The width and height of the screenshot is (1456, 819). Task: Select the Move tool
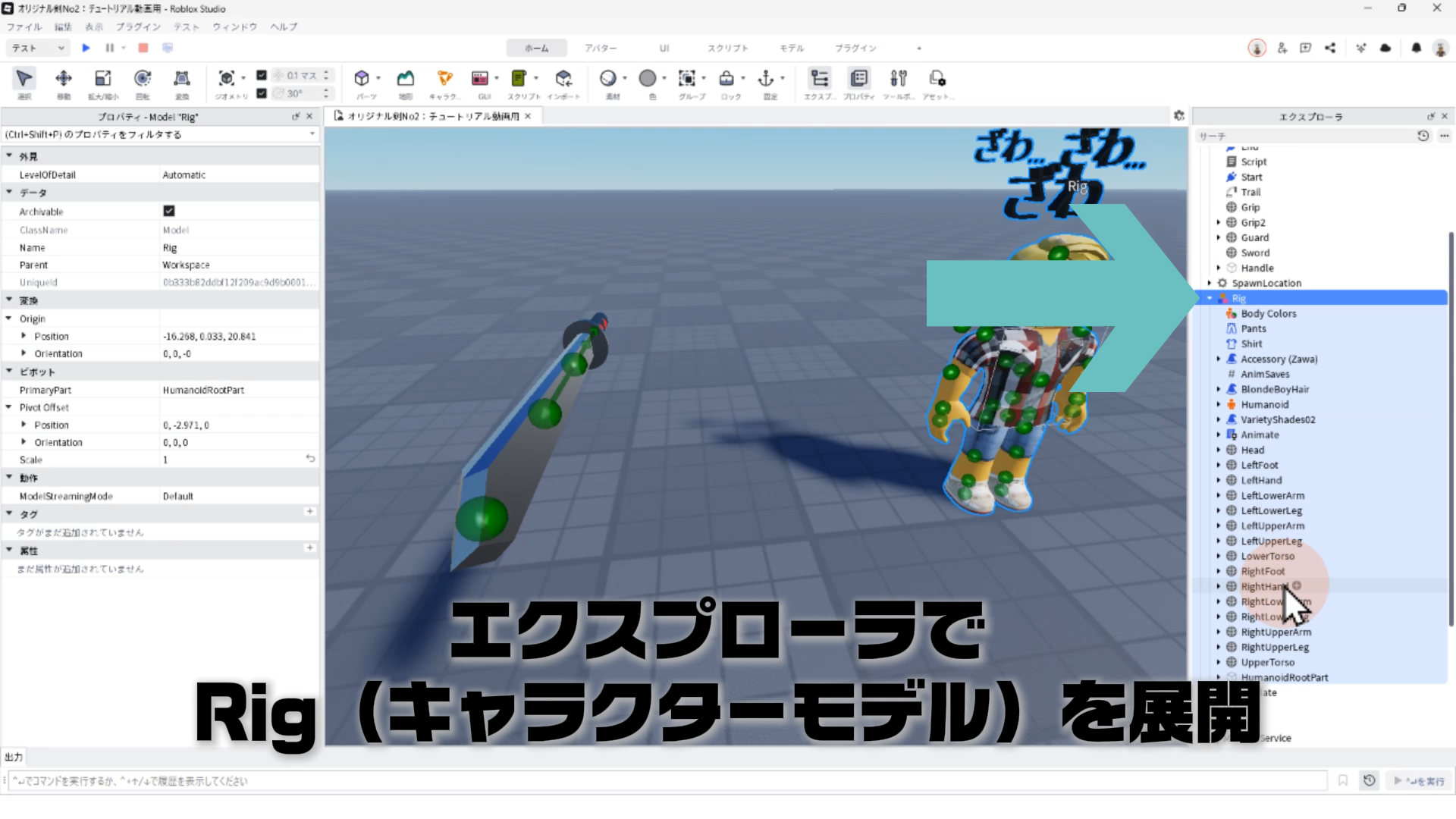[x=64, y=78]
